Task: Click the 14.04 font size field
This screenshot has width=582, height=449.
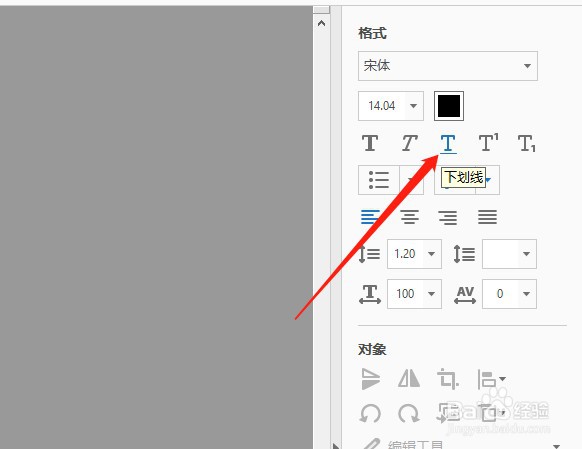Action: (382, 106)
